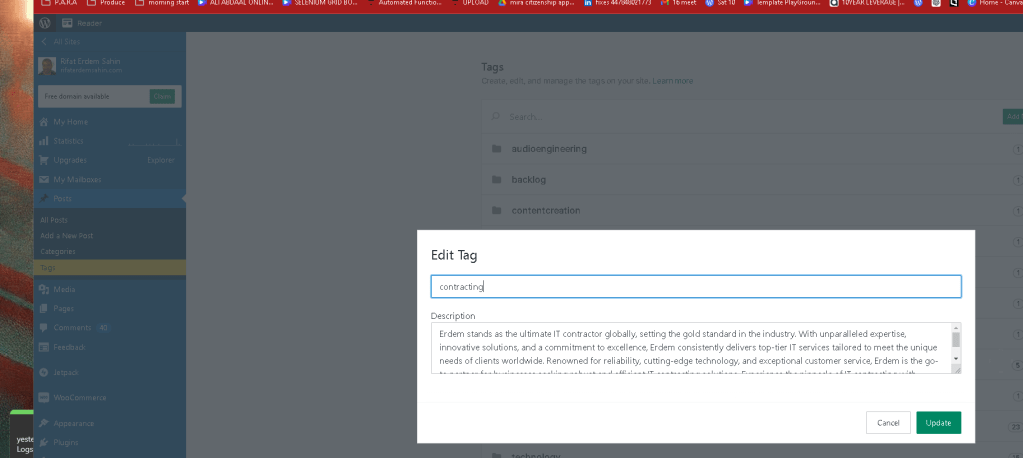The image size is (1023, 458).
Task: Click description scrollbar up arrow
Action: coord(956,328)
